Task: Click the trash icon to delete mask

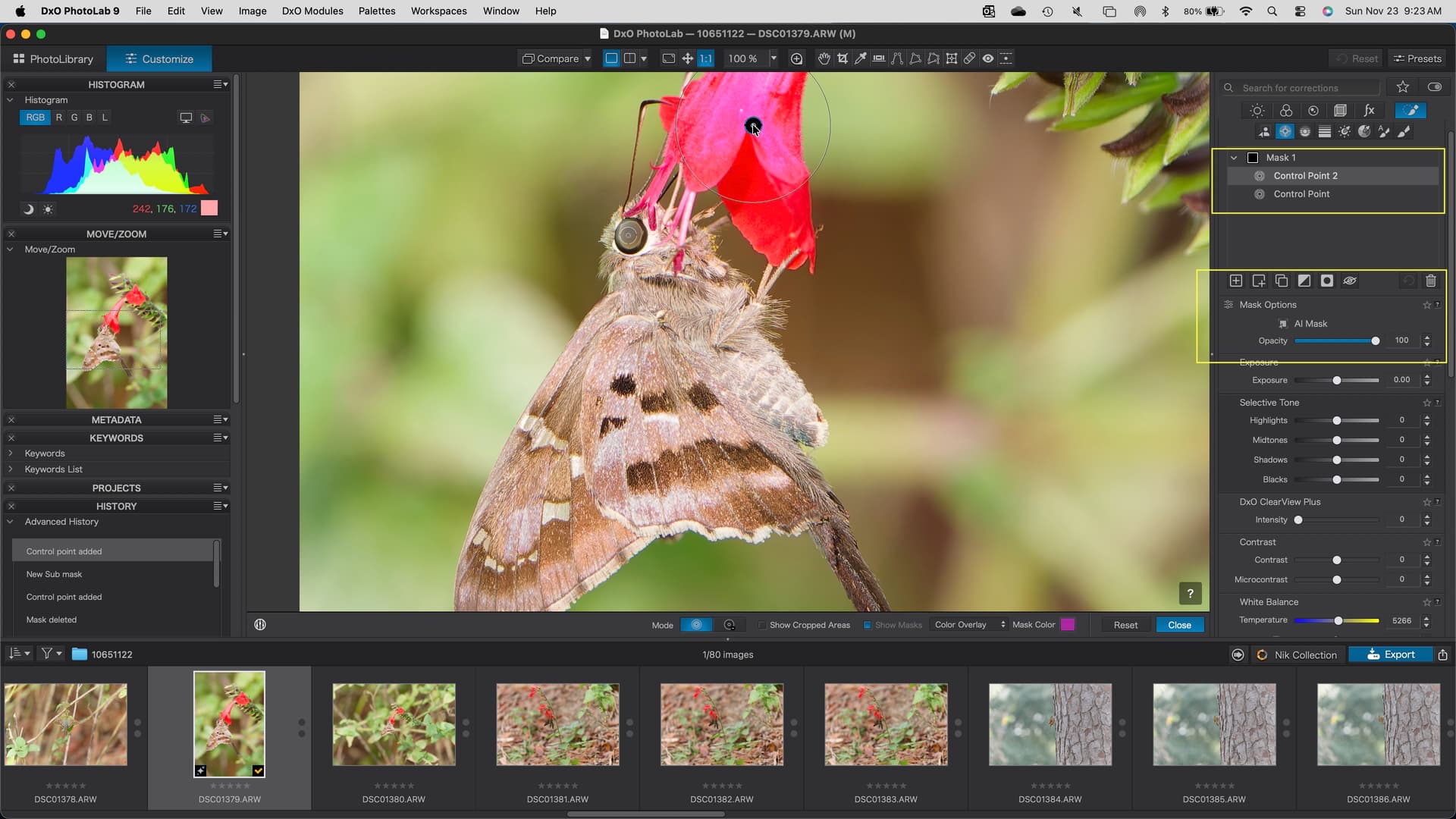Action: 1430,281
